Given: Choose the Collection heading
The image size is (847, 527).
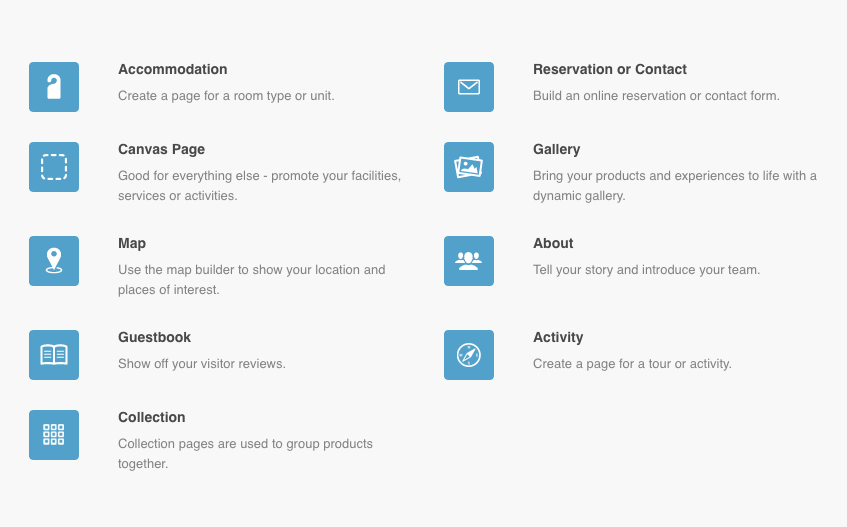Looking at the screenshot, I should click(x=152, y=417).
